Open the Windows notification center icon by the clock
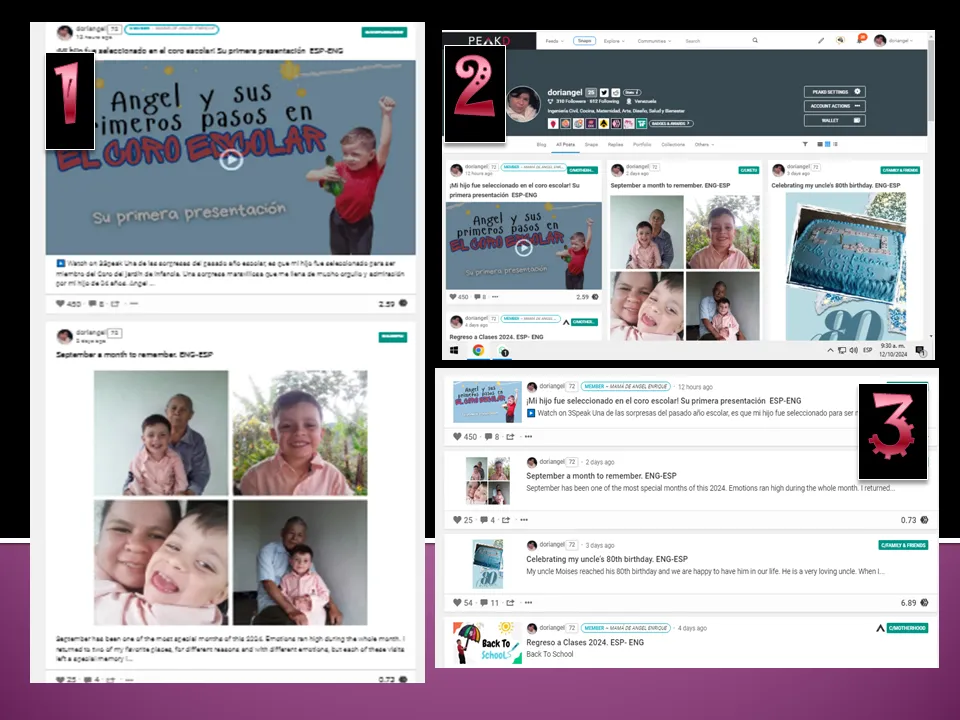This screenshot has height=720, width=960. pyautogui.click(x=920, y=351)
